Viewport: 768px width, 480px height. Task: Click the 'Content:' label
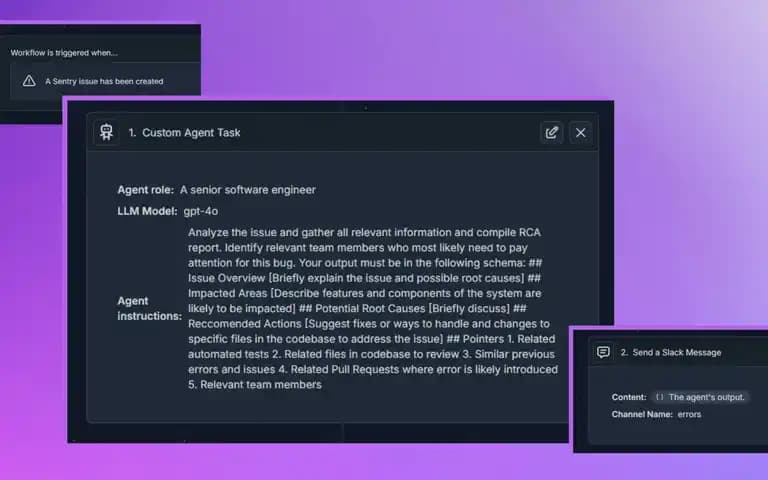click(629, 397)
